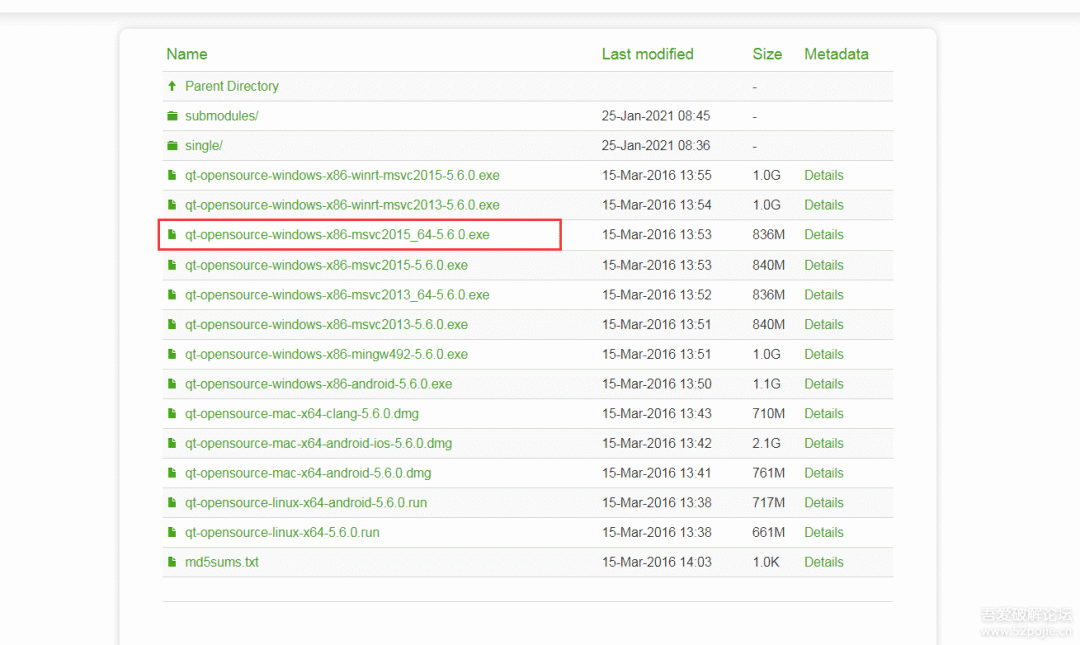Open Details for msvc2013_64-5.6.0.exe
This screenshot has height=645, width=1080.
click(x=824, y=294)
